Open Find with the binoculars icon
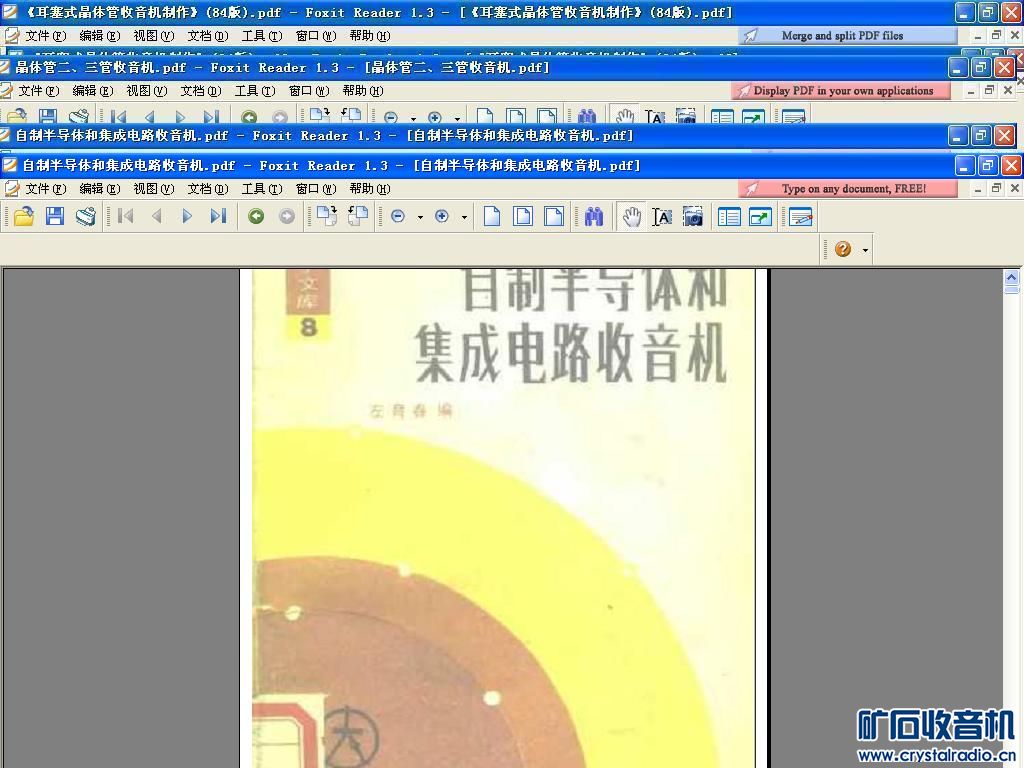1024x768 pixels. pos(594,216)
